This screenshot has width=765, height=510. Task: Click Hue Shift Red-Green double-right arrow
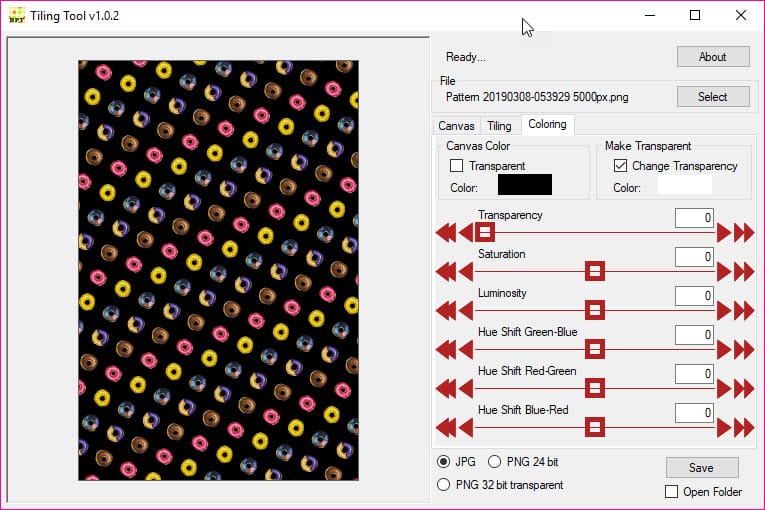(x=744, y=389)
